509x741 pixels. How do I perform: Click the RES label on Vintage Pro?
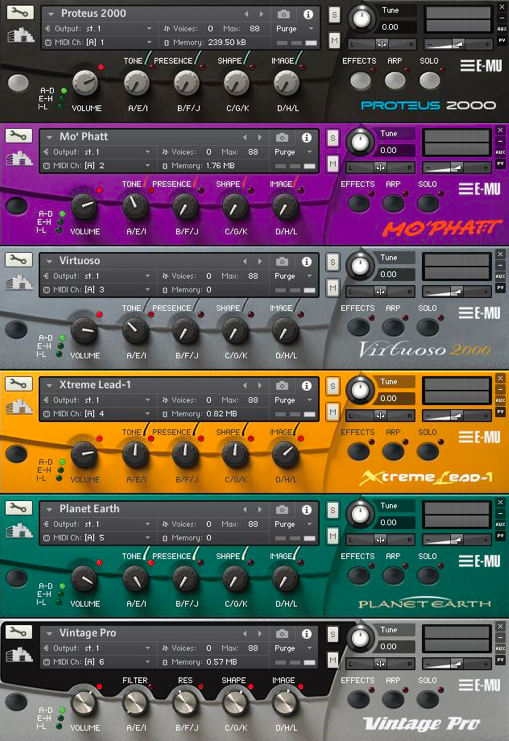point(185,681)
